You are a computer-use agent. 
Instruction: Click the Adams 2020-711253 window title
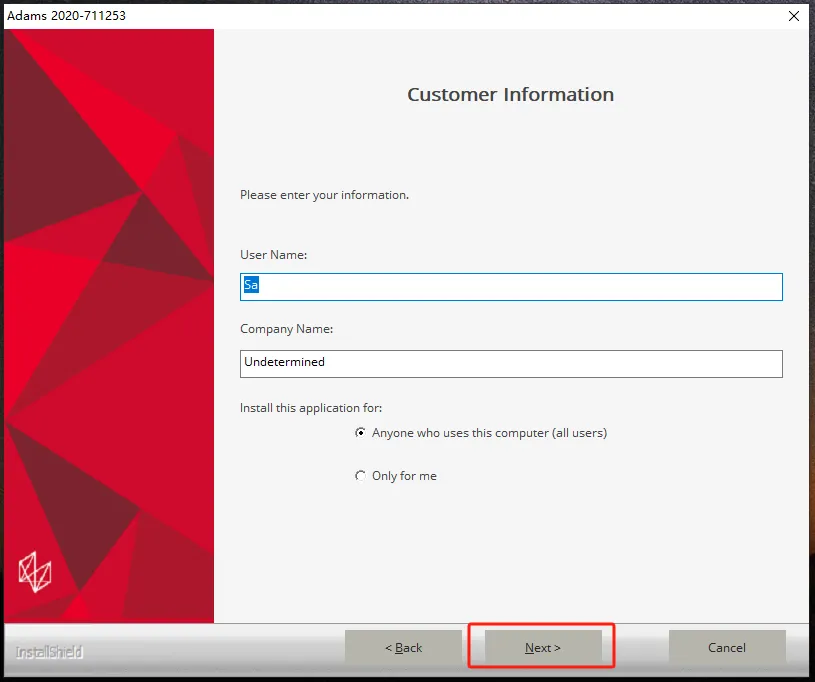point(67,16)
